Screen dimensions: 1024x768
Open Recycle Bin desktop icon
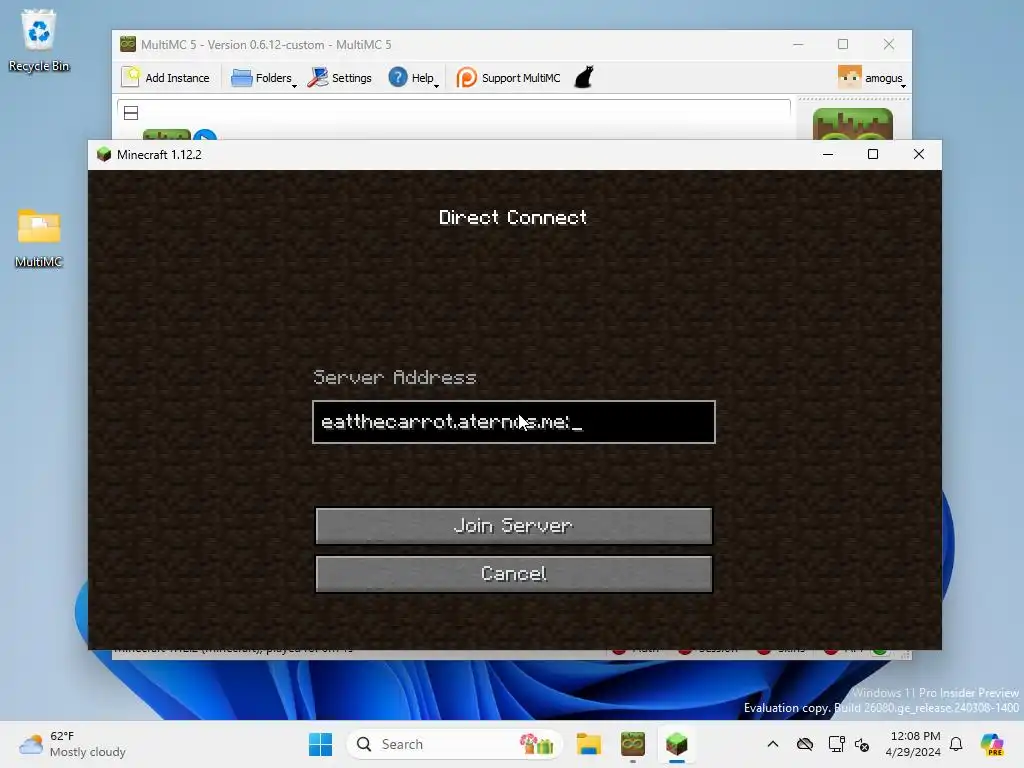pyautogui.click(x=39, y=40)
